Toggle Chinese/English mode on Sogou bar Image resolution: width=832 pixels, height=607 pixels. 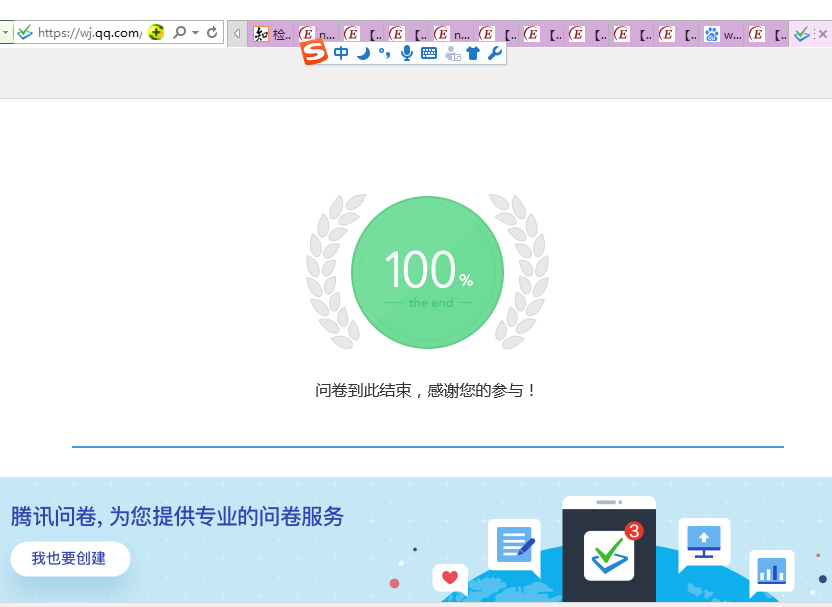[x=341, y=53]
